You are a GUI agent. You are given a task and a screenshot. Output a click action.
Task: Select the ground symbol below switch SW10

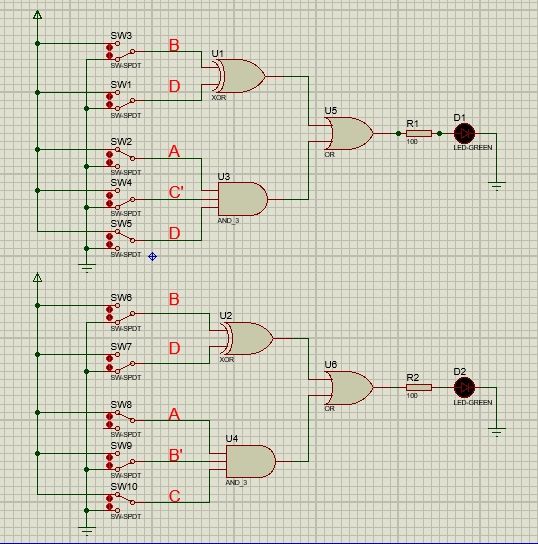(87, 531)
